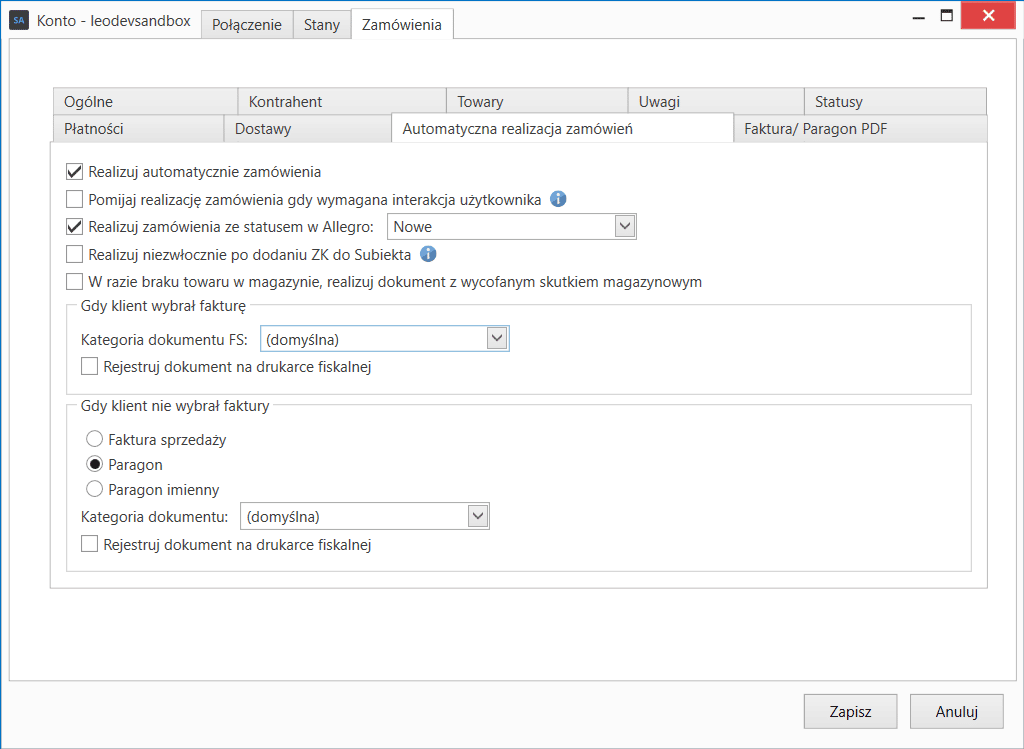1024x749 pixels.
Task: Toggle 'Realizuj zamówienia ze statusem w Allegro' checkbox
Action: pos(74,227)
